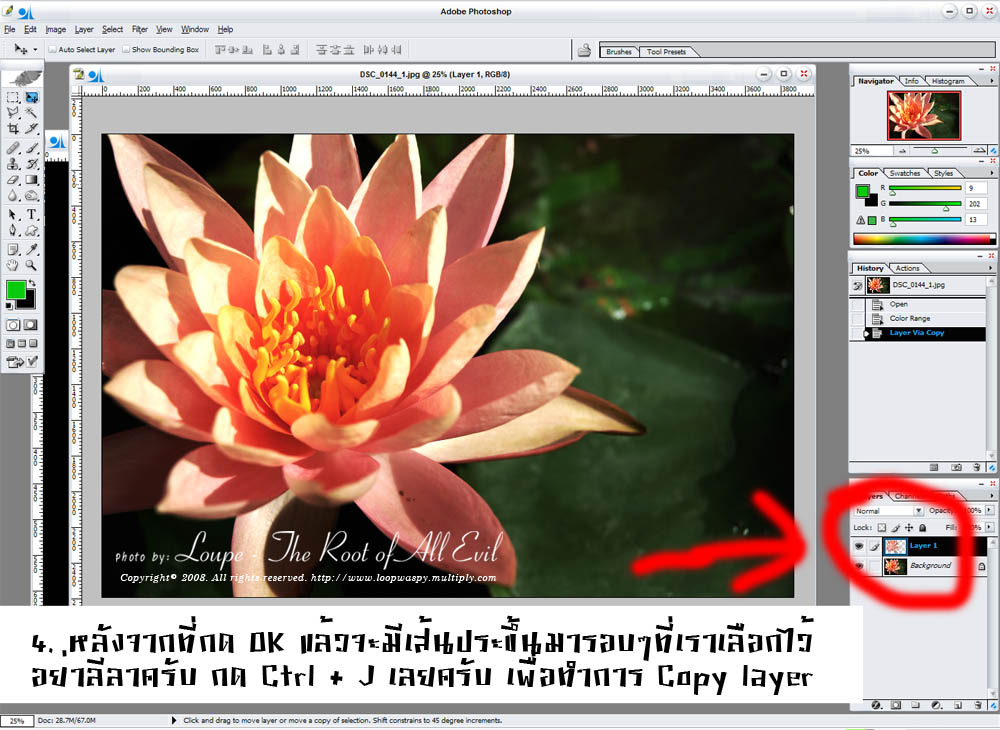The width and height of the screenshot is (1000, 730).
Task: Switch to the Actions tab
Action: pos(907,268)
